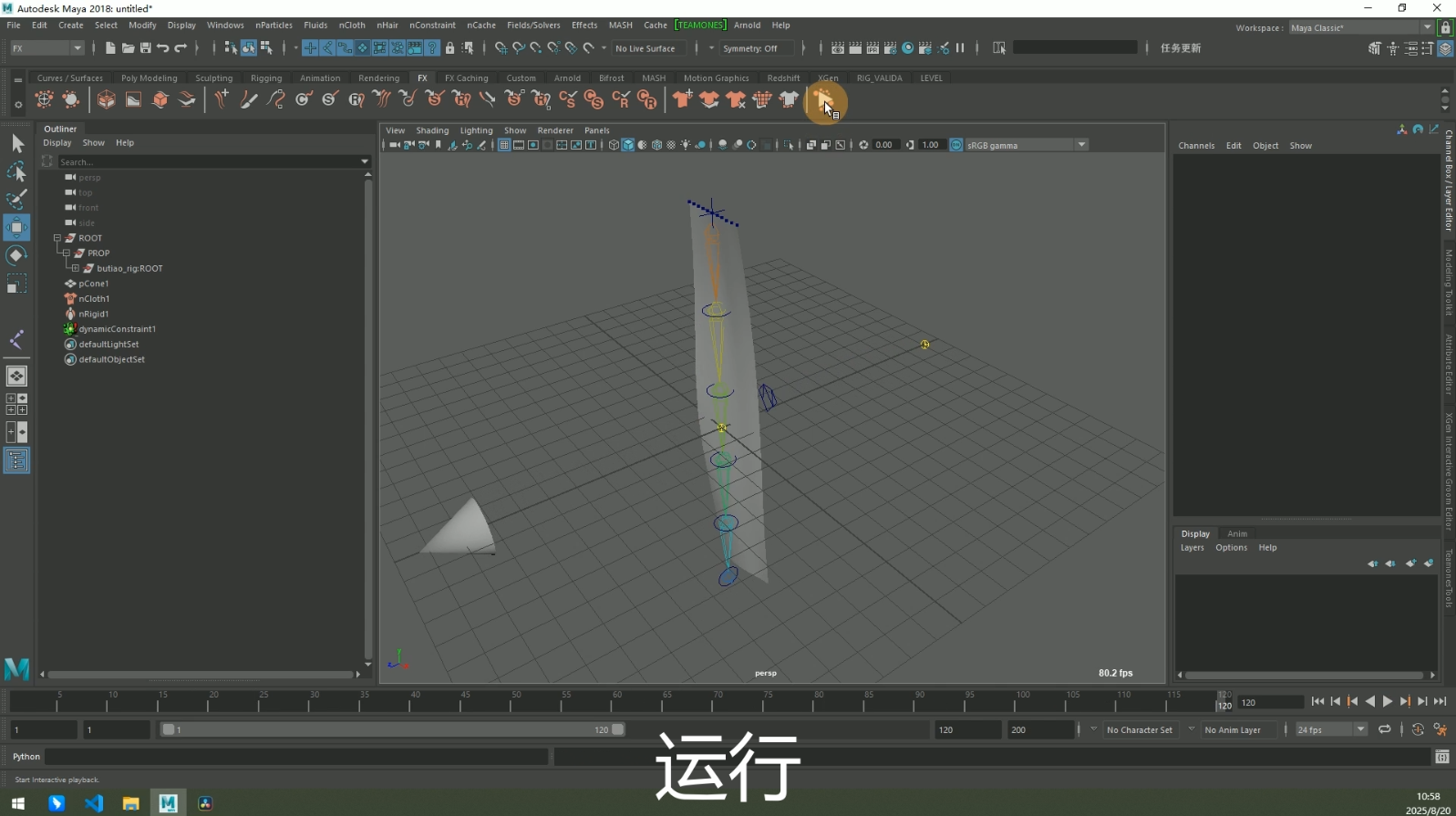
Task: Open the FX menu set dropdown
Action: tap(46, 48)
